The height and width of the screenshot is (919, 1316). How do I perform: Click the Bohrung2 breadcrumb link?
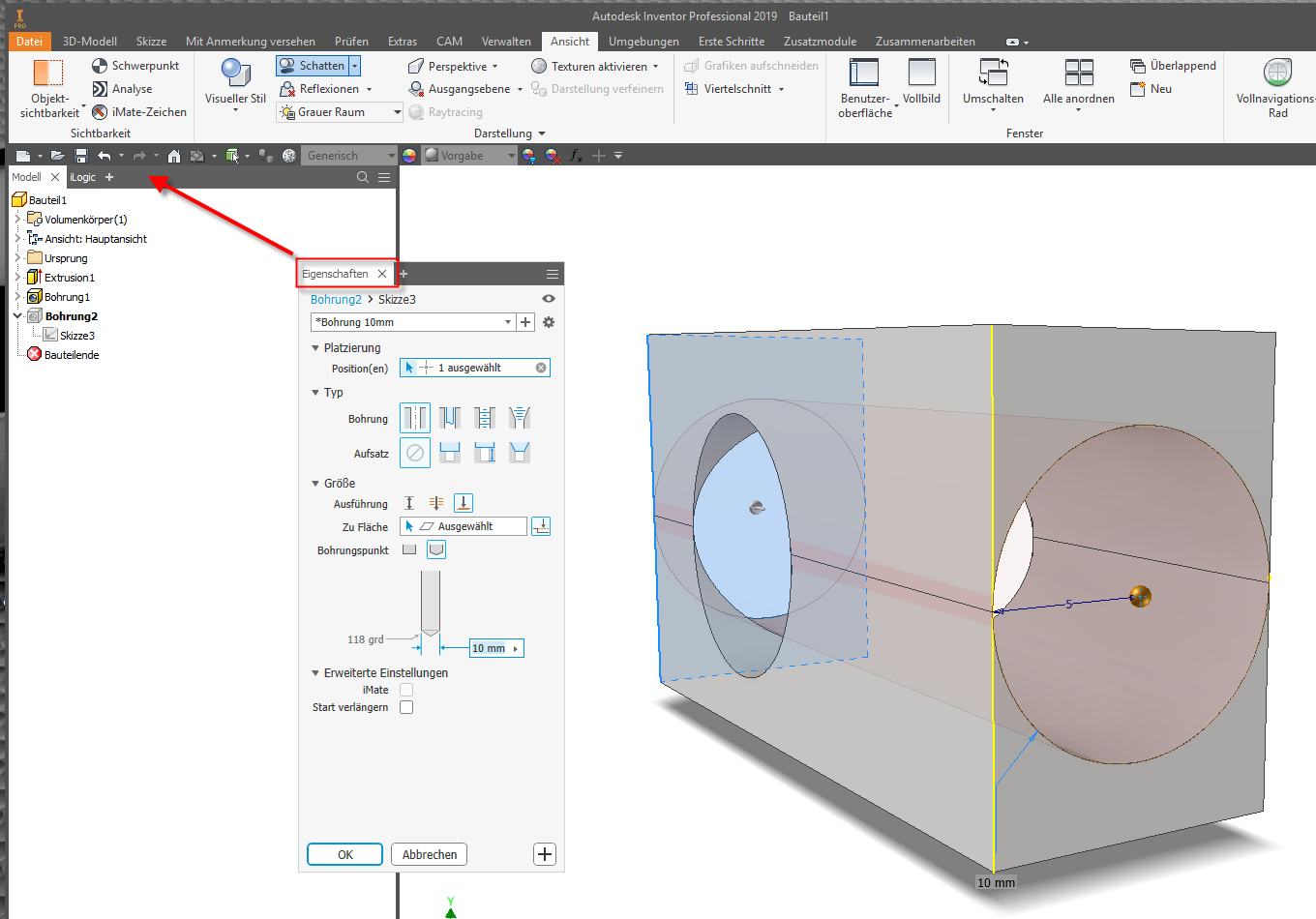tap(336, 300)
